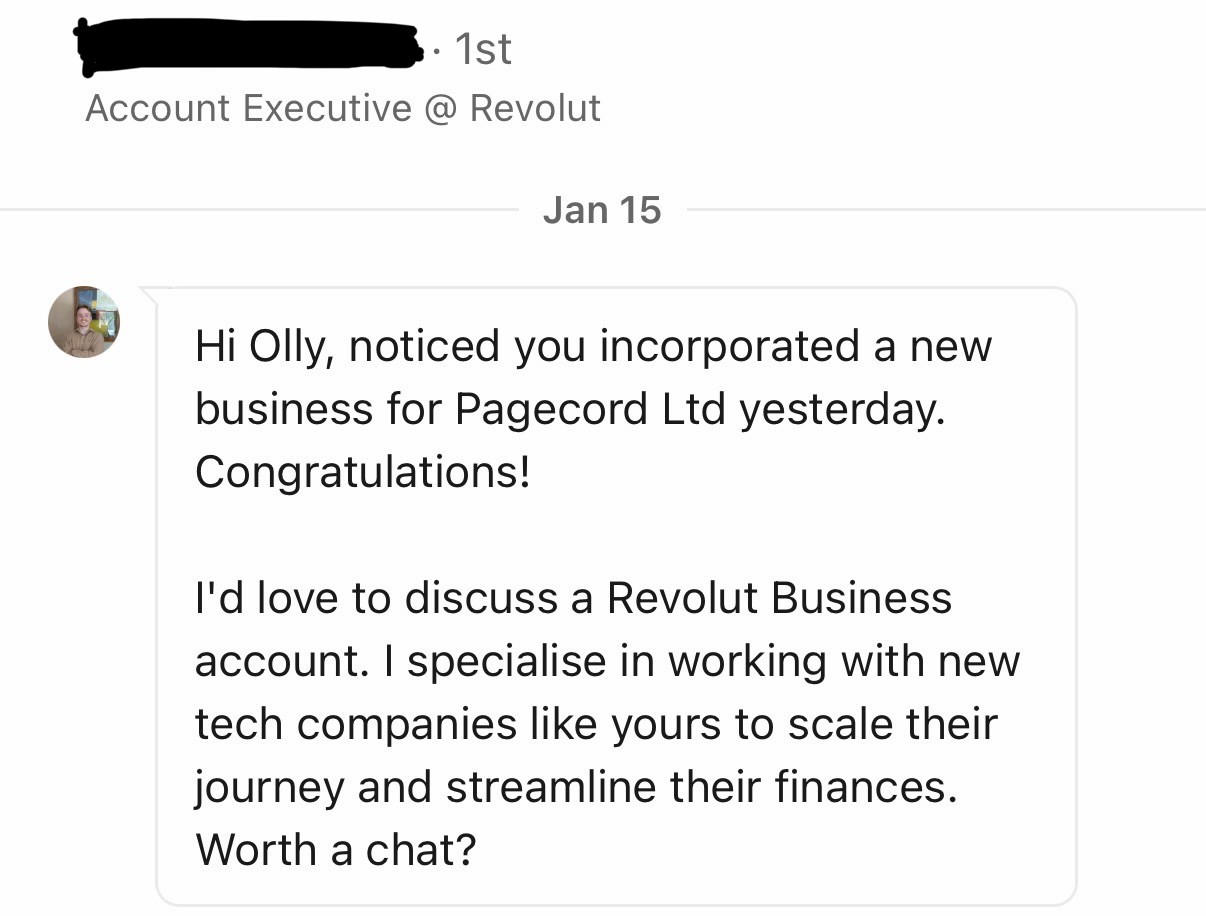Click the word "journey" in the message
1206x916 pixels.
pos(270,787)
